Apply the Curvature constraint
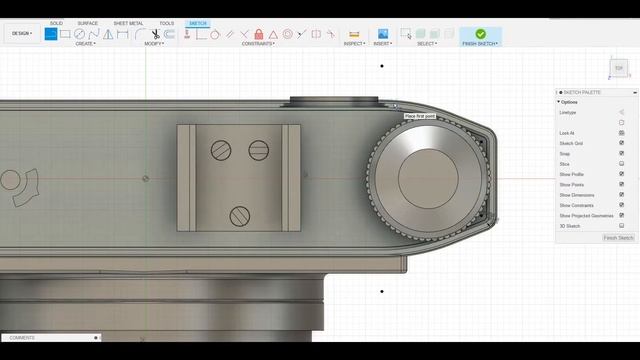The height and width of the screenshot is (360, 640). tap(331, 34)
